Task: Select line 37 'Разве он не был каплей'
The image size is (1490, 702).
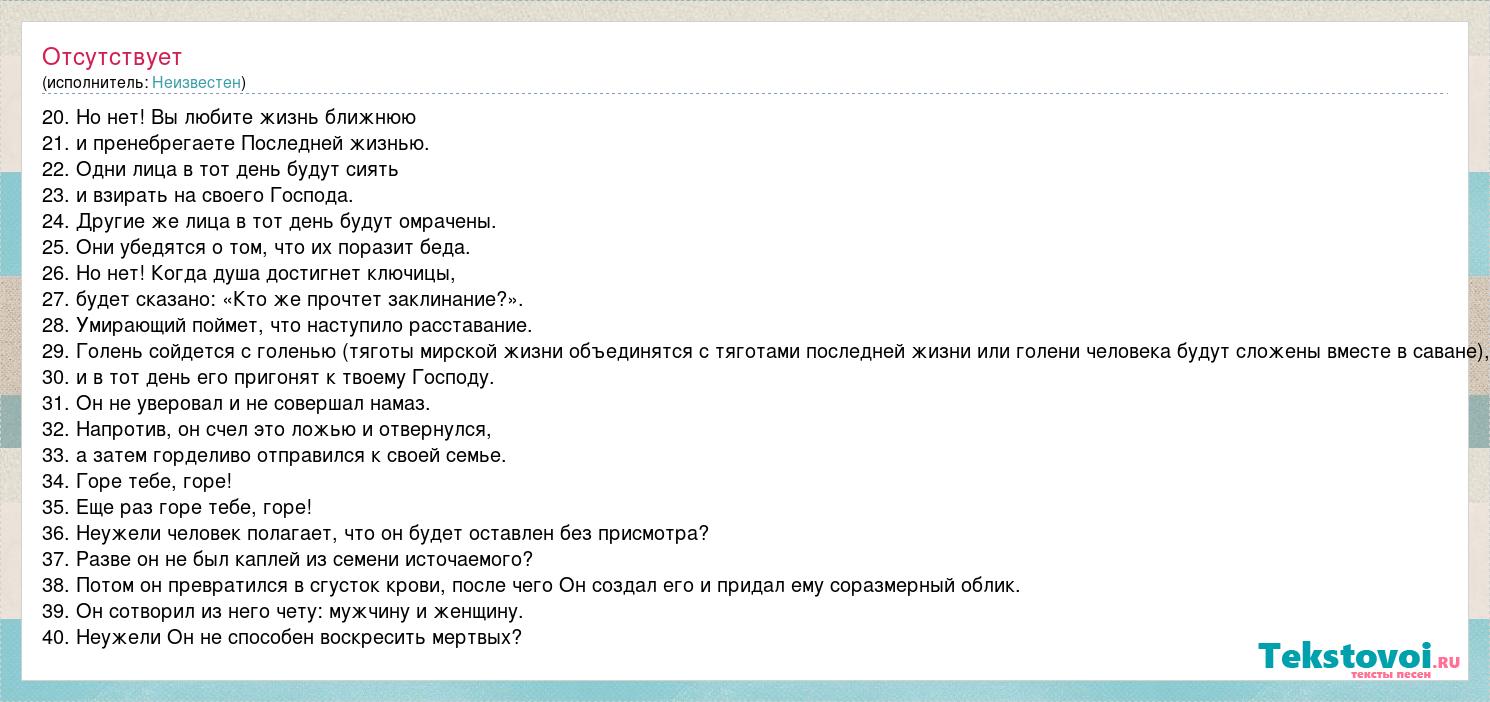Action: coord(288,559)
